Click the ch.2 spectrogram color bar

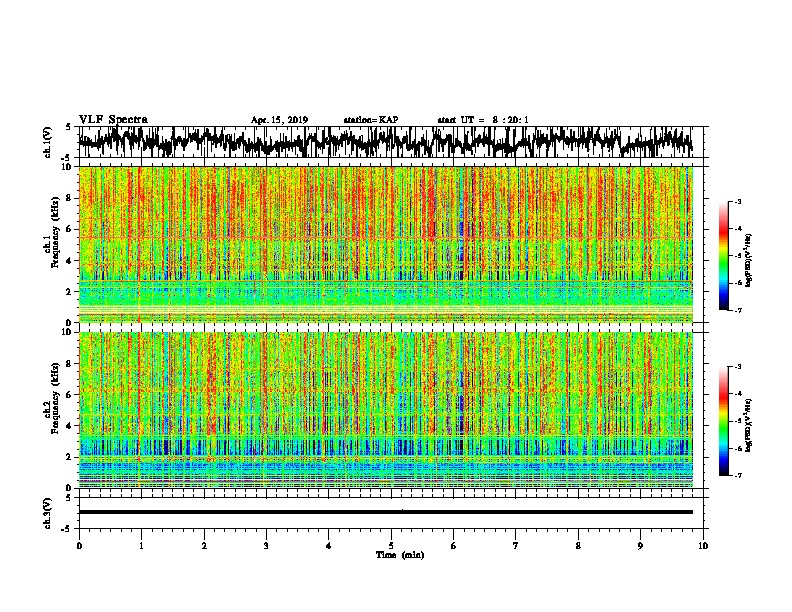pos(723,421)
